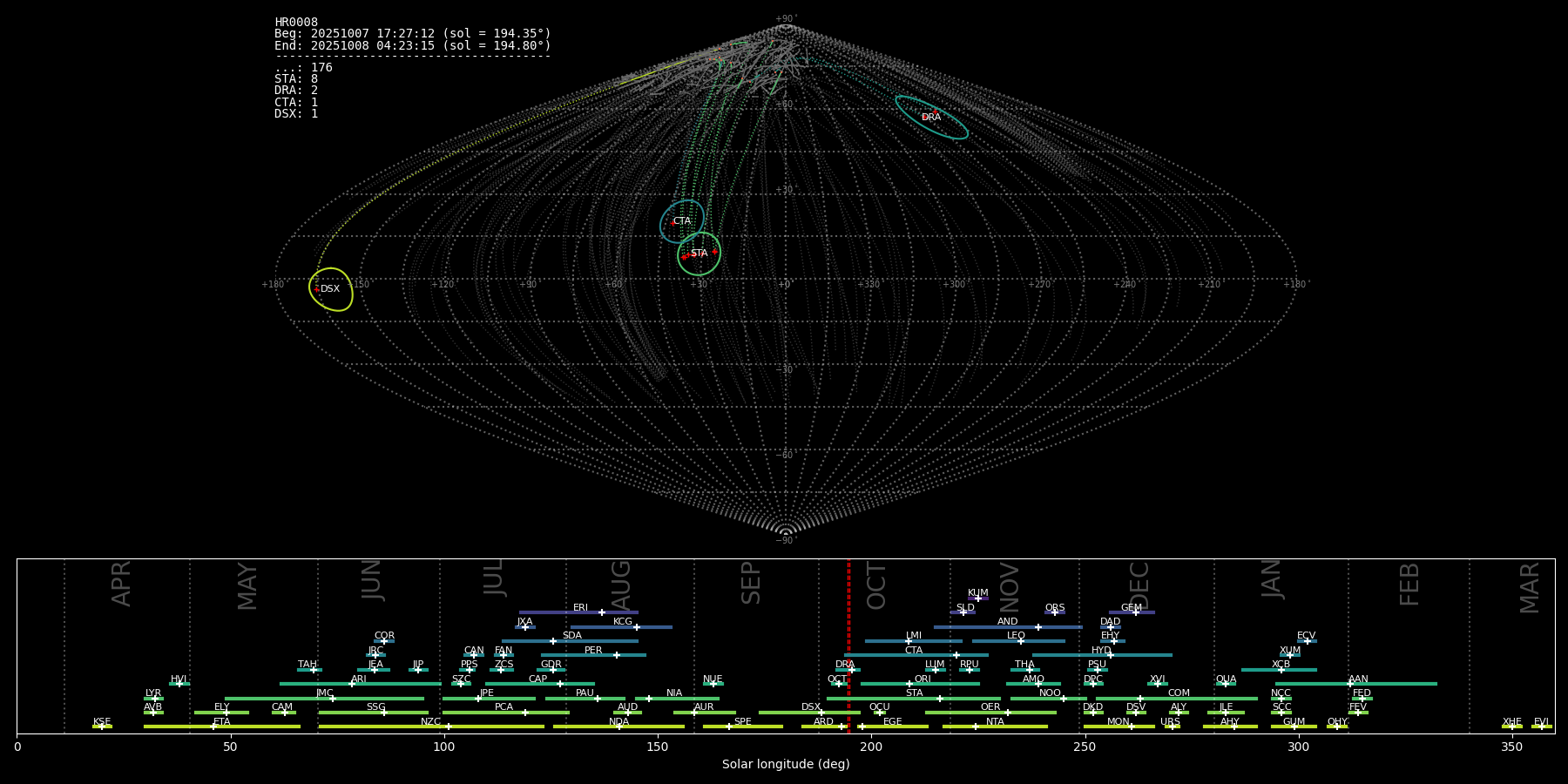The height and width of the screenshot is (784, 1568).
Task: Select the STA radiant circle on sky map
Action: [x=699, y=253]
